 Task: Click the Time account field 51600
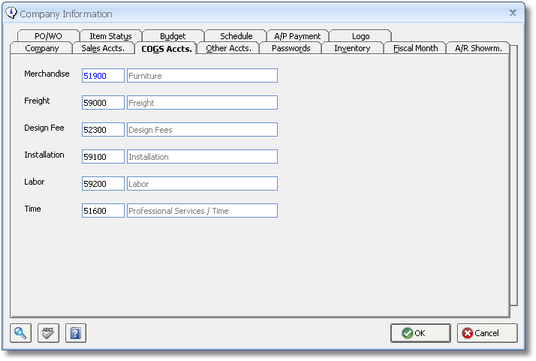pos(103,211)
